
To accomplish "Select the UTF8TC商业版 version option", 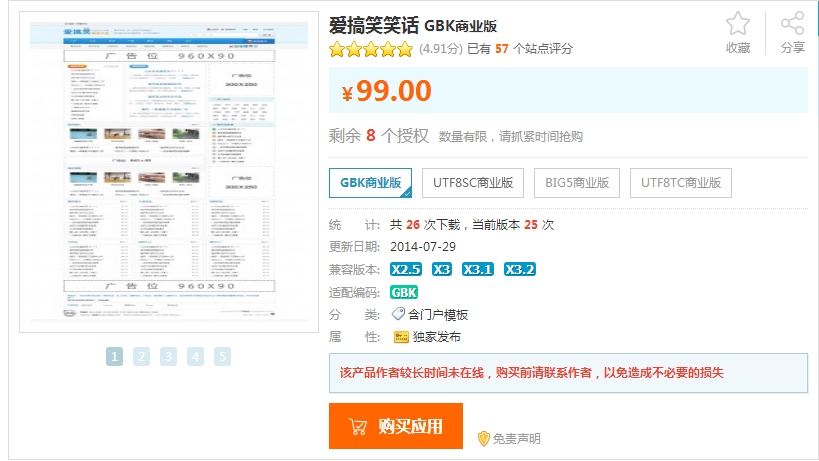I will coord(681,183).
